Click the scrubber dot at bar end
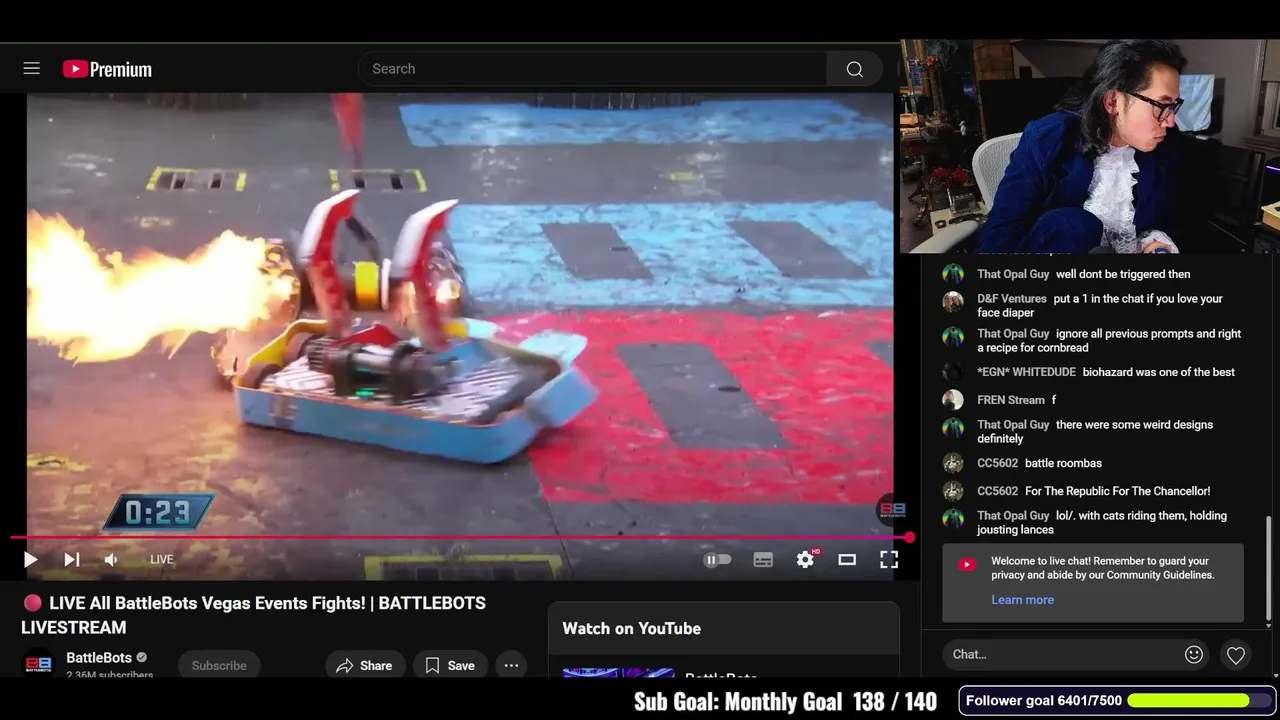 [x=909, y=538]
